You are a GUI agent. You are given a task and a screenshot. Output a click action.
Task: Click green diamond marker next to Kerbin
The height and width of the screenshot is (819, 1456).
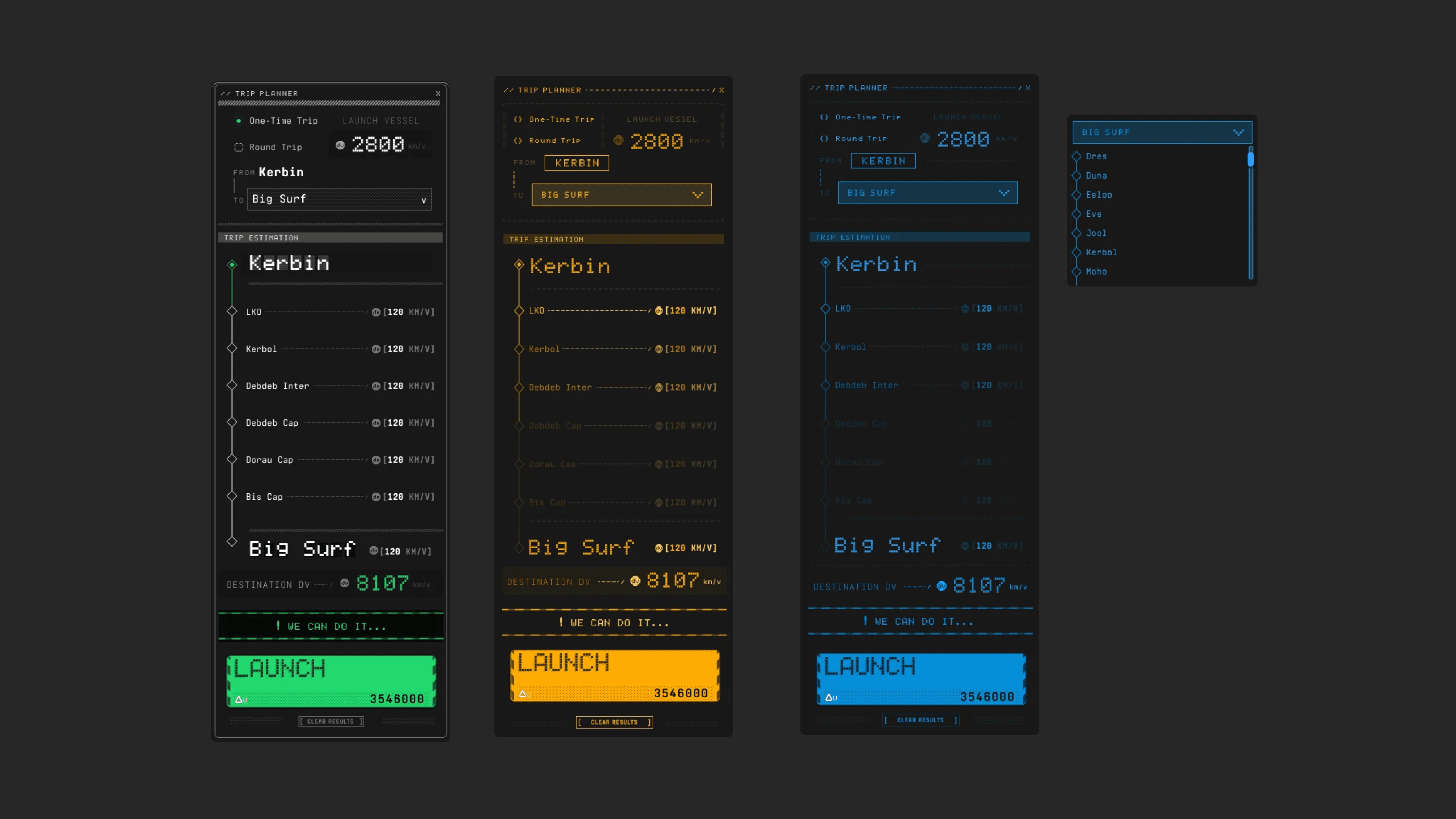coord(232,265)
